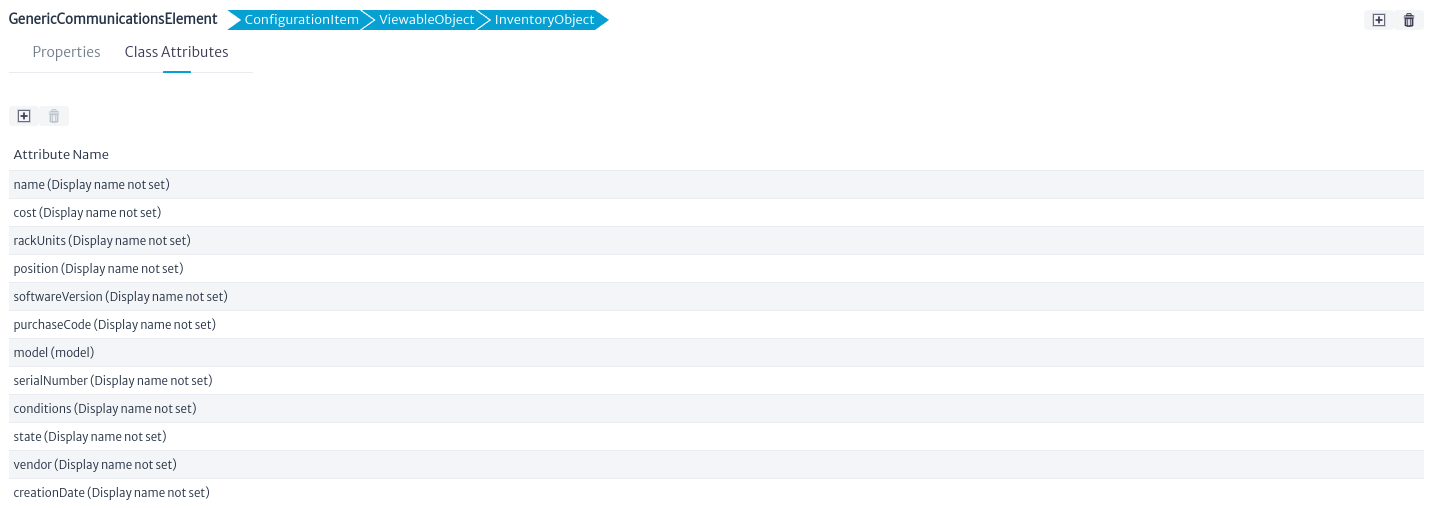
Task: Select the state attribute row
Action: coord(716,437)
